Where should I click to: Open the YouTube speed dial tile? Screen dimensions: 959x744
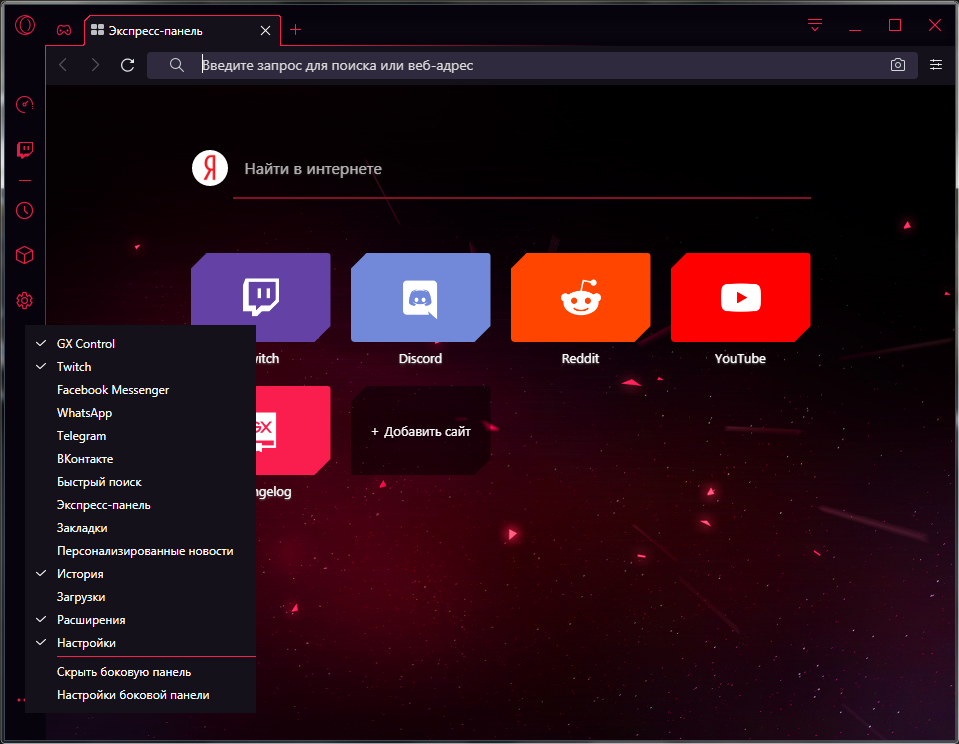click(741, 297)
